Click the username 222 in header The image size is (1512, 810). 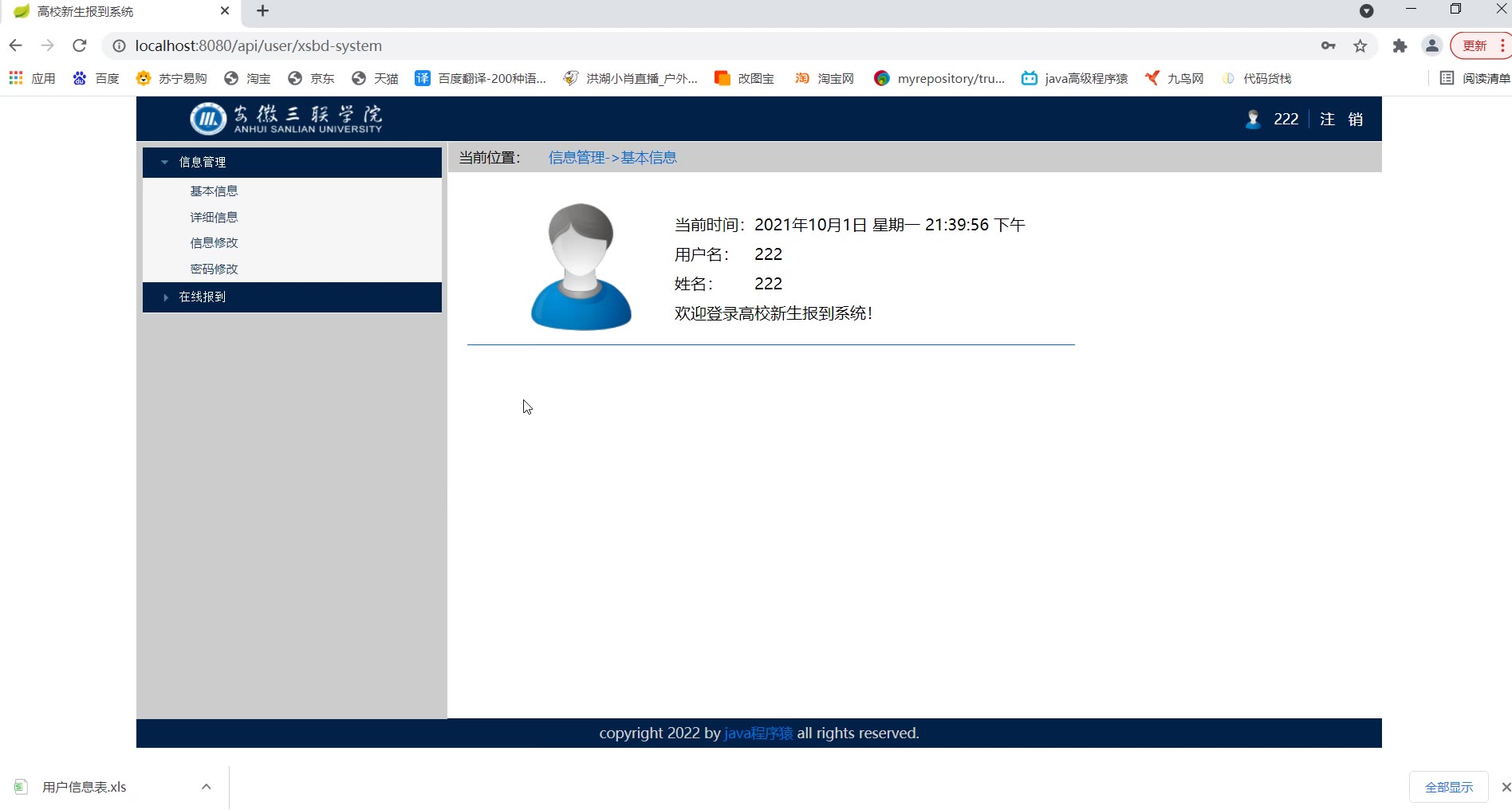[1286, 119]
